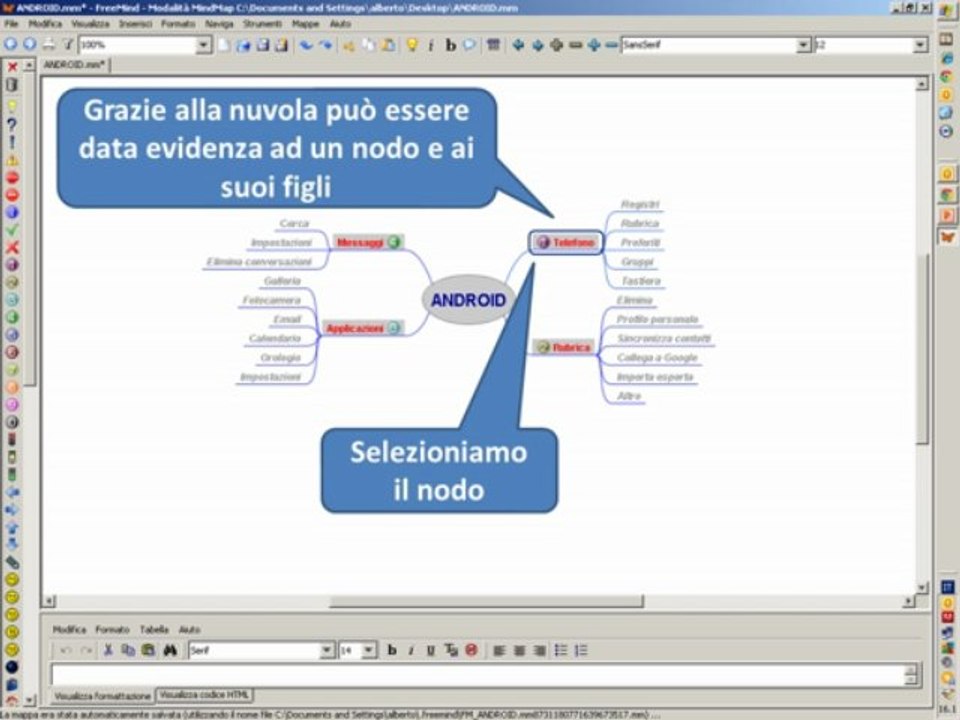Click binoculars find icon in note editor
960x720 pixels.
pyautogui.click(x=170, y=650)
